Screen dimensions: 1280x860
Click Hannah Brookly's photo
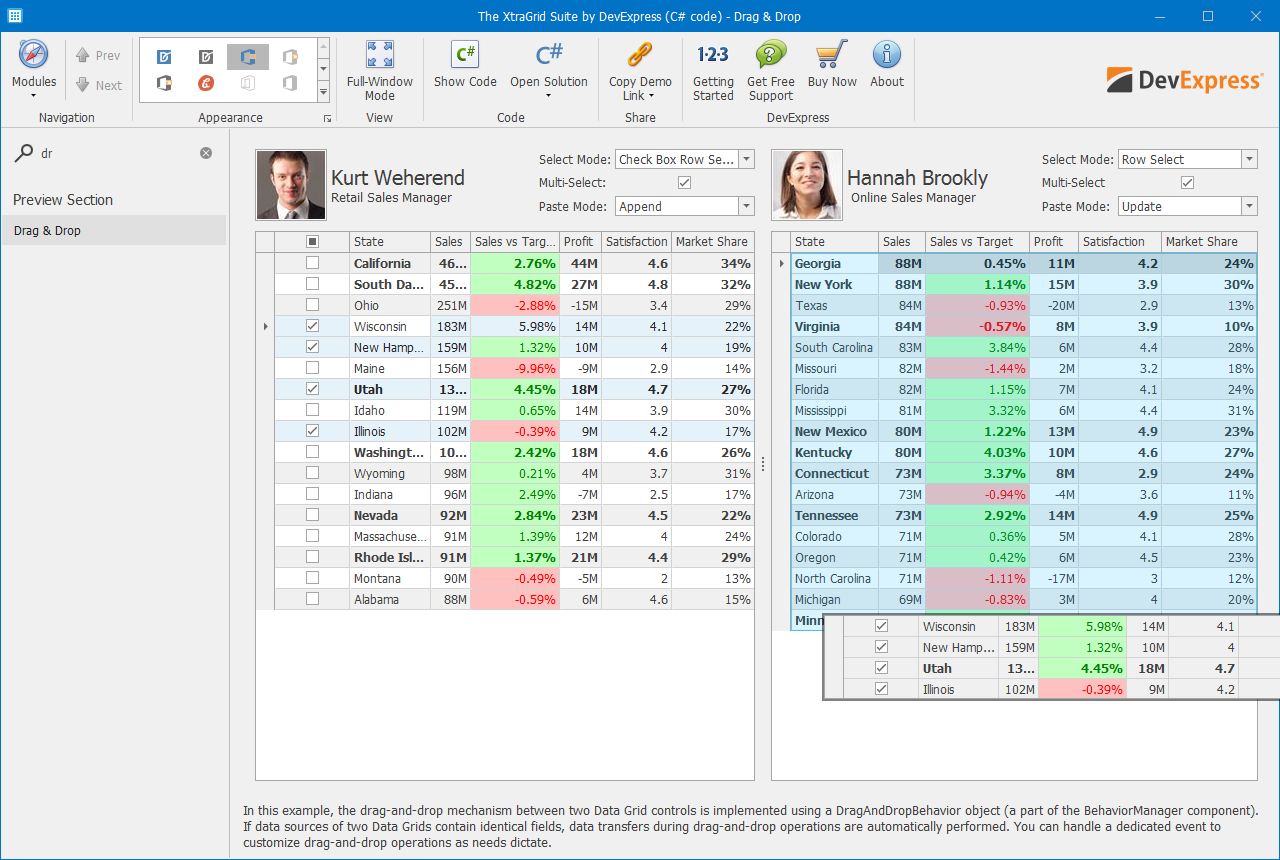(x=807, y=185)
